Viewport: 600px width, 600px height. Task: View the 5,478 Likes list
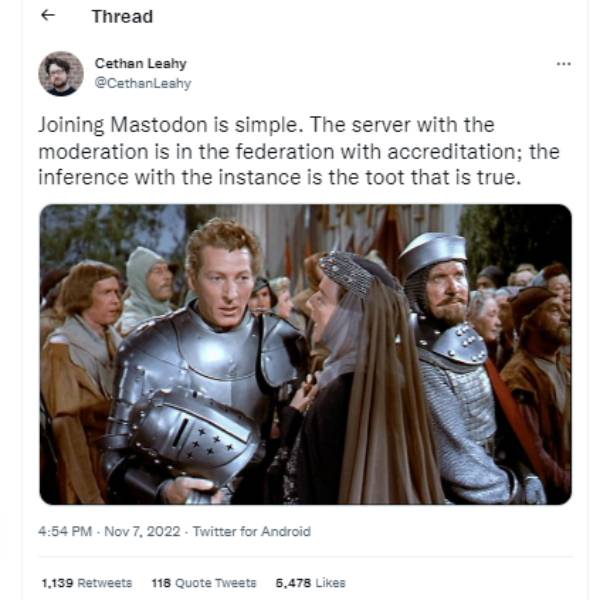click(x=310, y=583)
